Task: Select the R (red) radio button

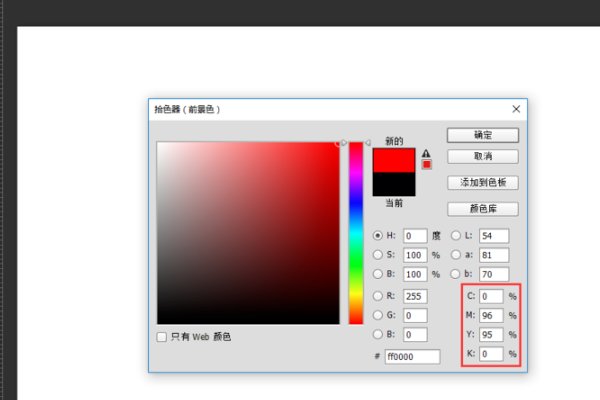Action: pos(377,296)
